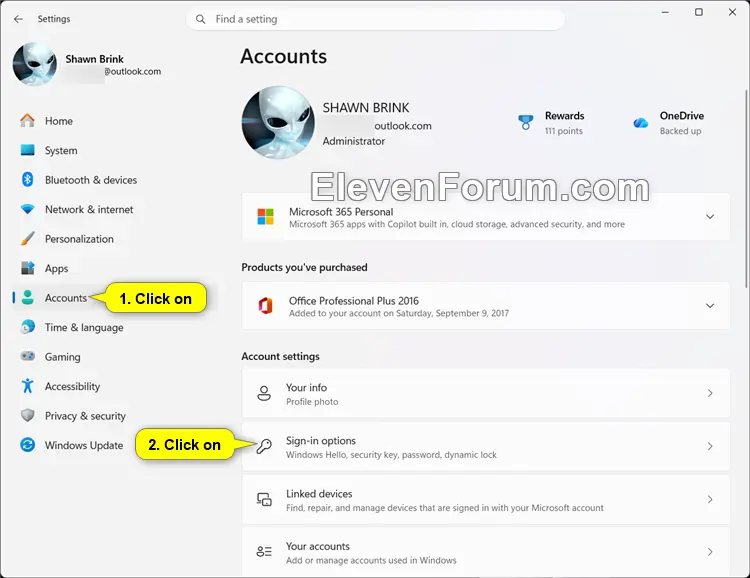Open the Your info chevron
This screenshot has height=578, width=750.
tap(710, 393)
